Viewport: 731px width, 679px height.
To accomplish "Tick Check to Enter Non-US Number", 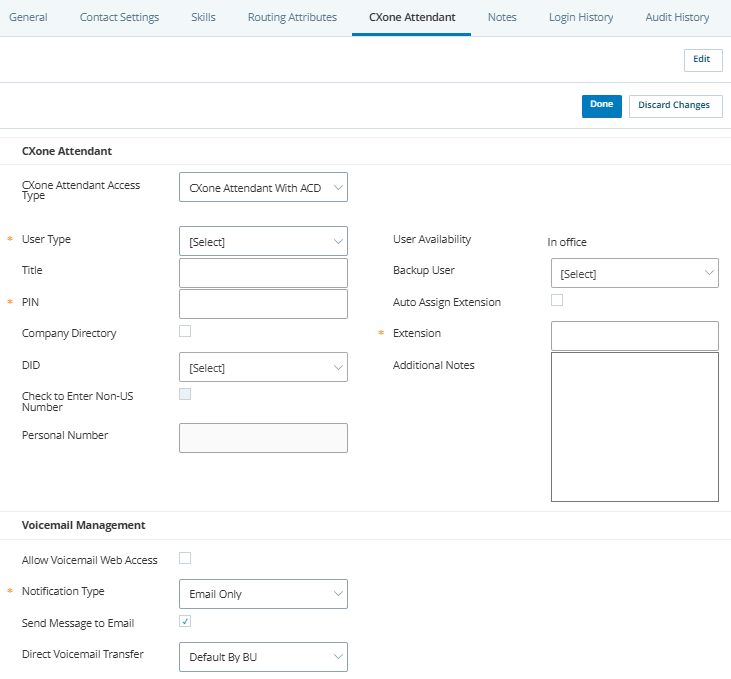I will point(185,394).
